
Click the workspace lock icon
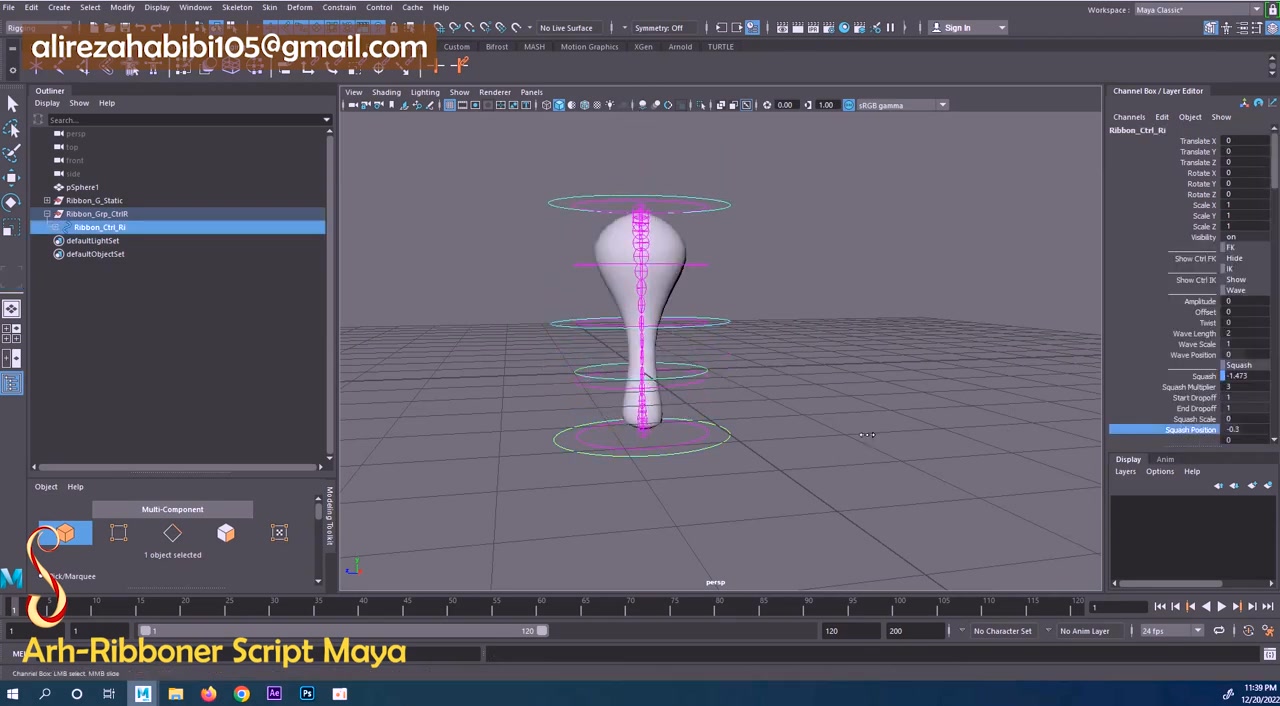[x=1270, y=10]
